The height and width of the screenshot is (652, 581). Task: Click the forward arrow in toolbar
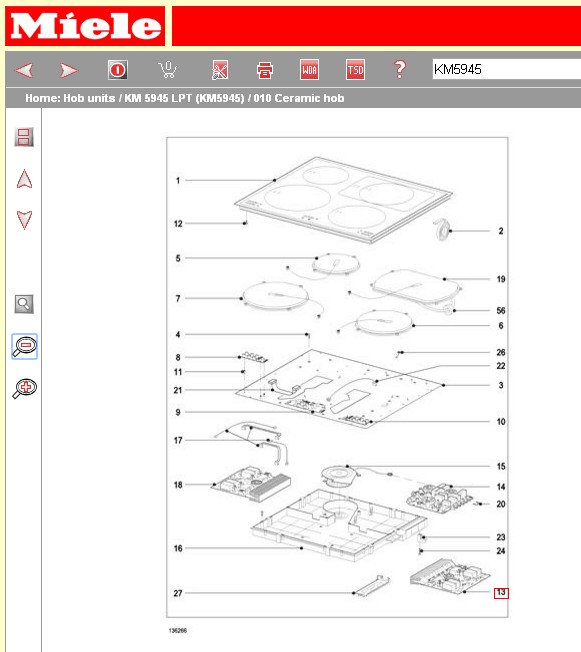point(69,70)
